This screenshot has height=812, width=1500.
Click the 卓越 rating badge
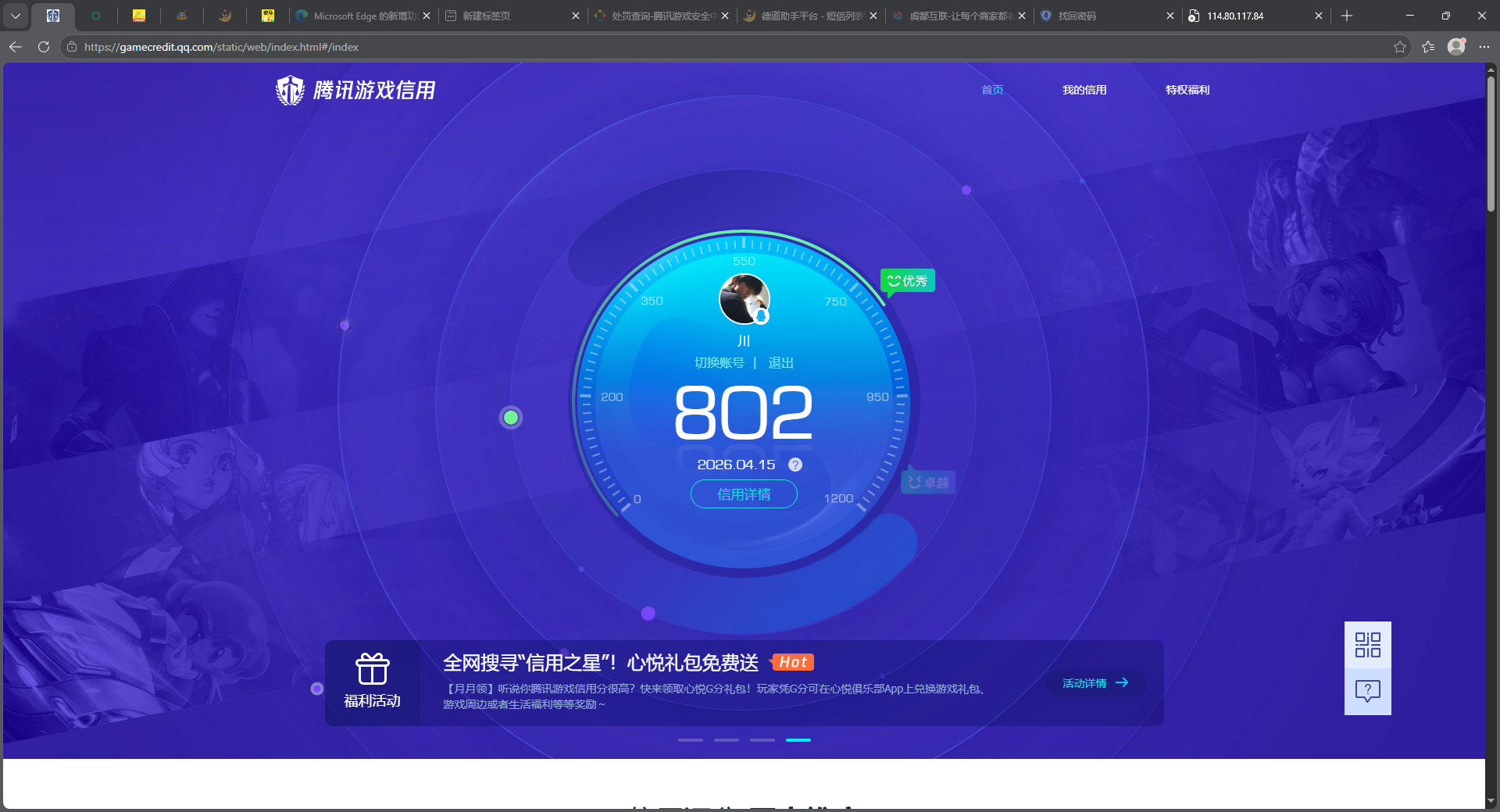(927, 482)
